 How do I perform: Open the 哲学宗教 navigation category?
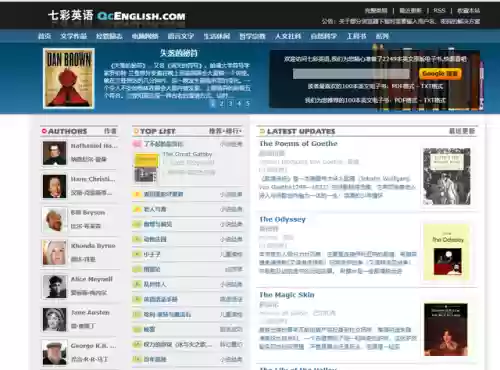[x=252, y=36]
